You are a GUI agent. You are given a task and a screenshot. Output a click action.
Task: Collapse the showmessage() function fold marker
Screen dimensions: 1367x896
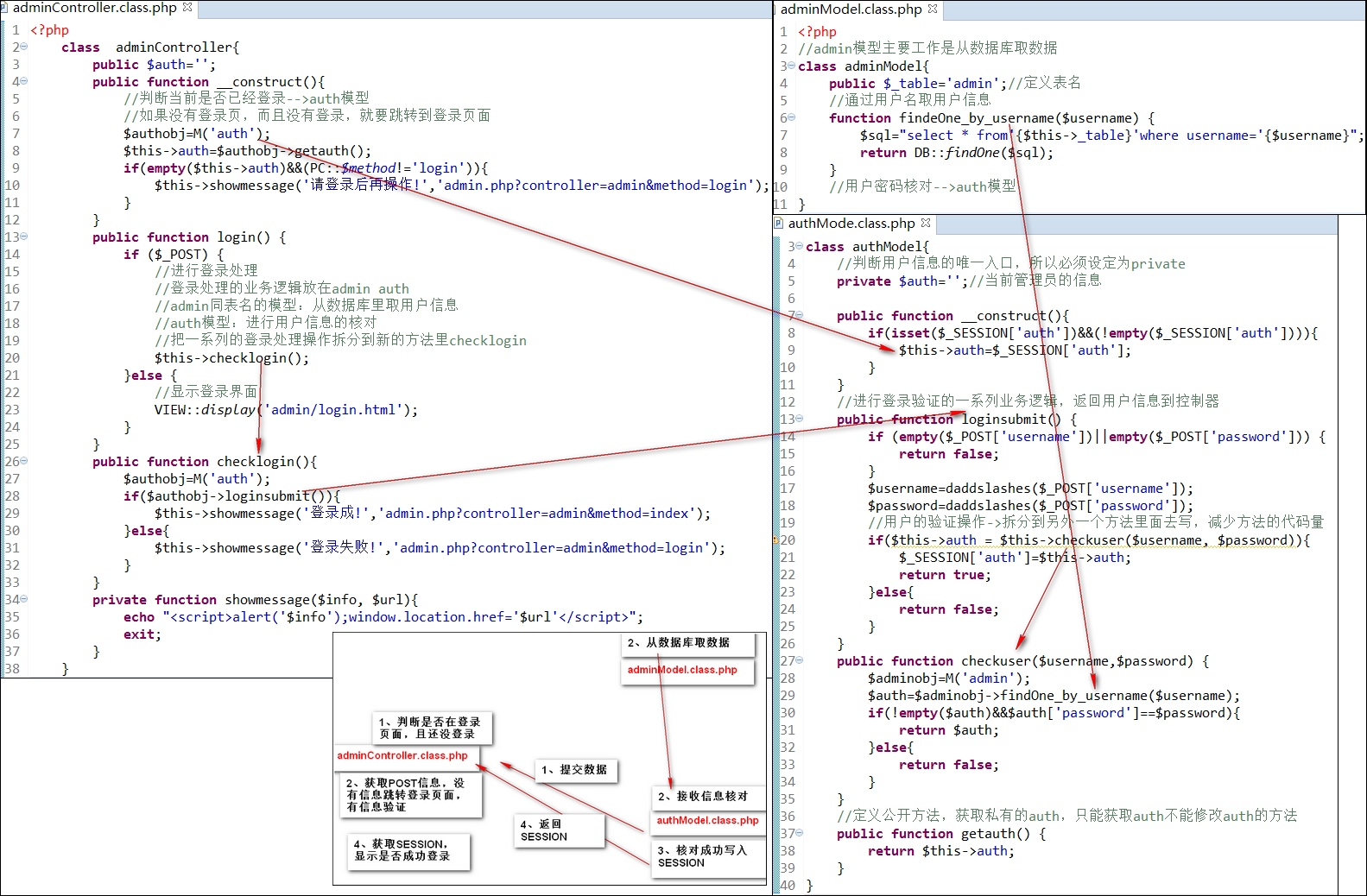(x=24, y=599)
